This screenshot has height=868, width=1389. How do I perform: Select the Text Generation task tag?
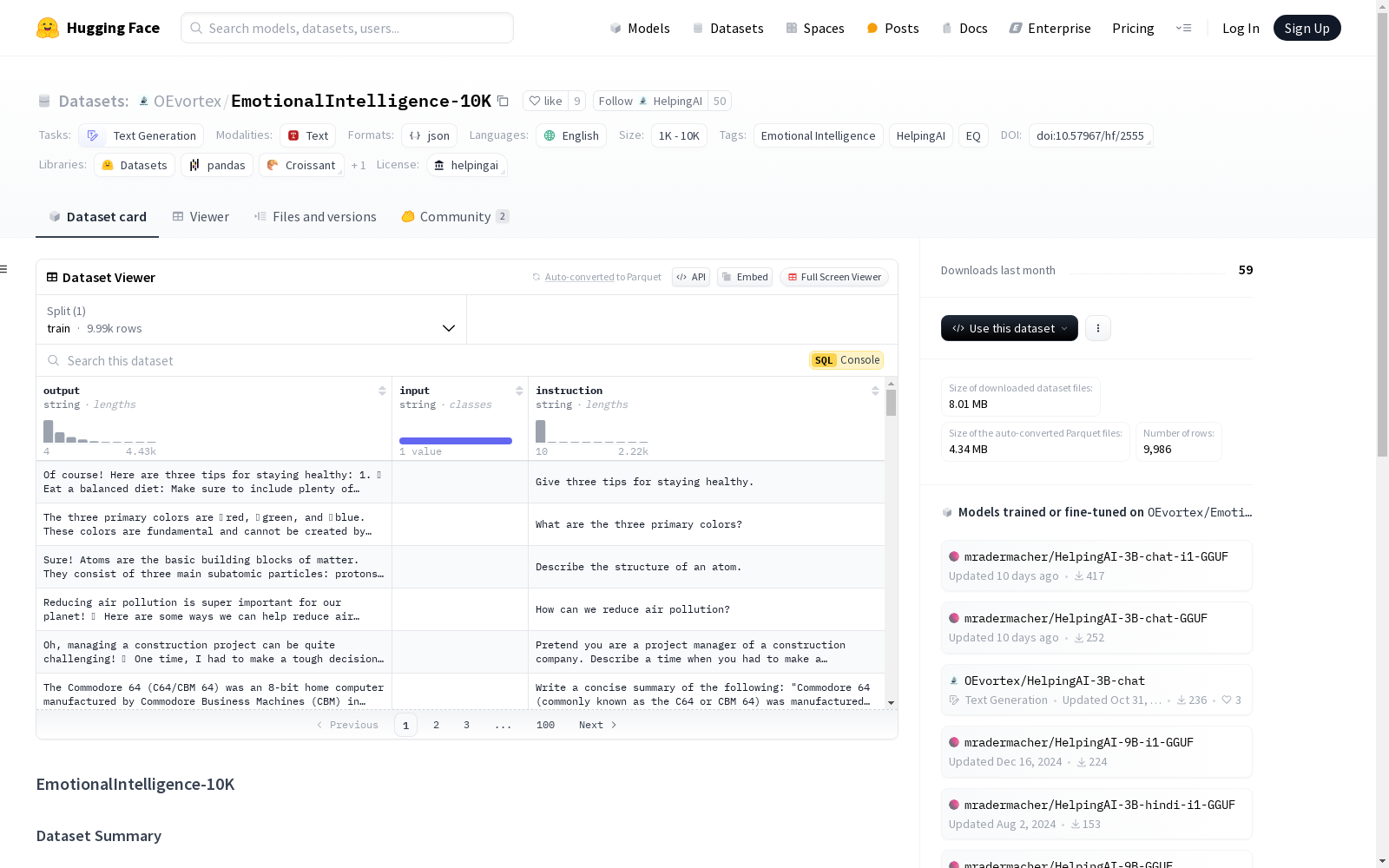click(142, 135)
